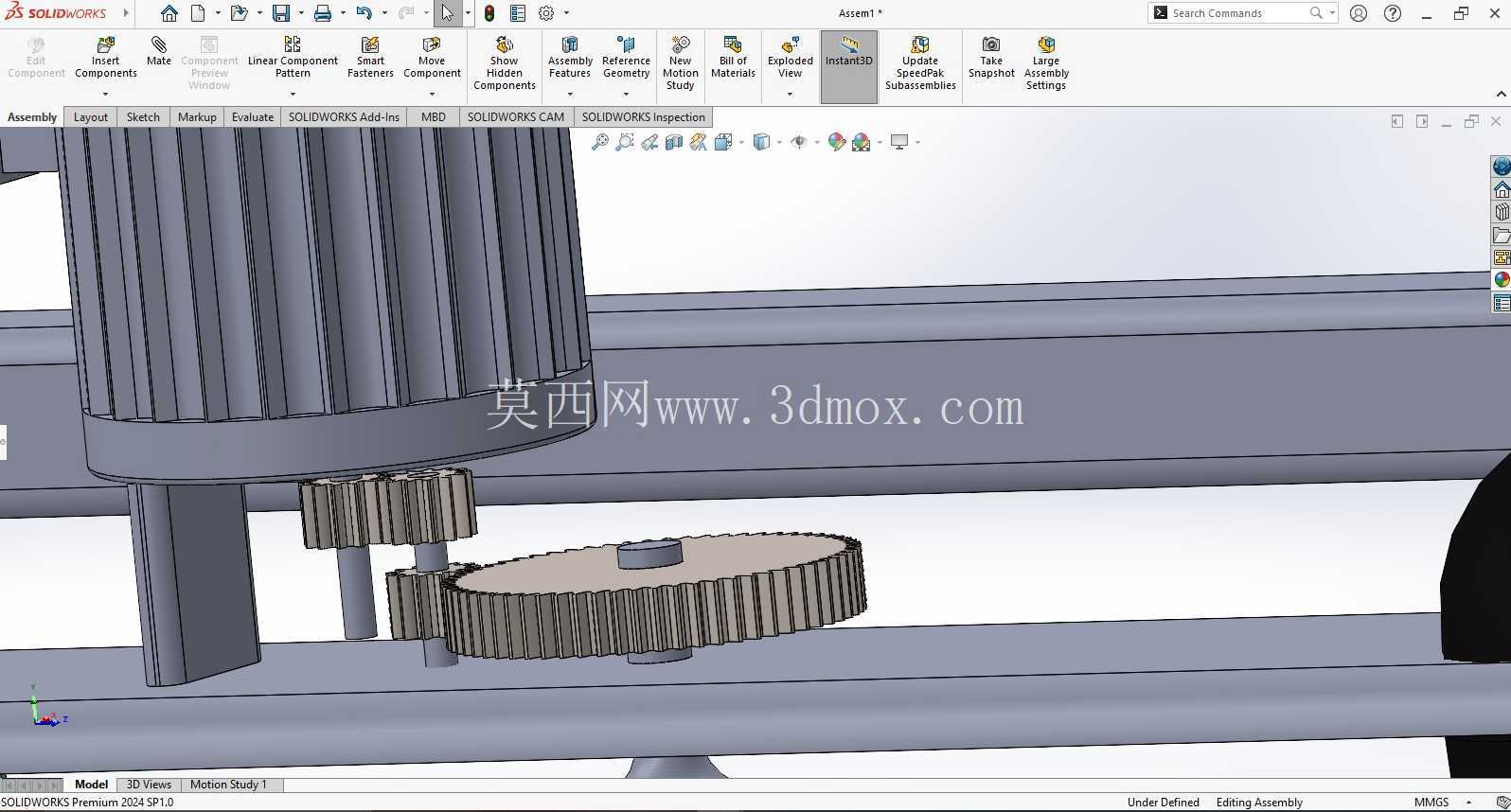The height and width of the screenshot is (812, 1511).
Task: Click Show Hidden Components
Action: point(505,63)
